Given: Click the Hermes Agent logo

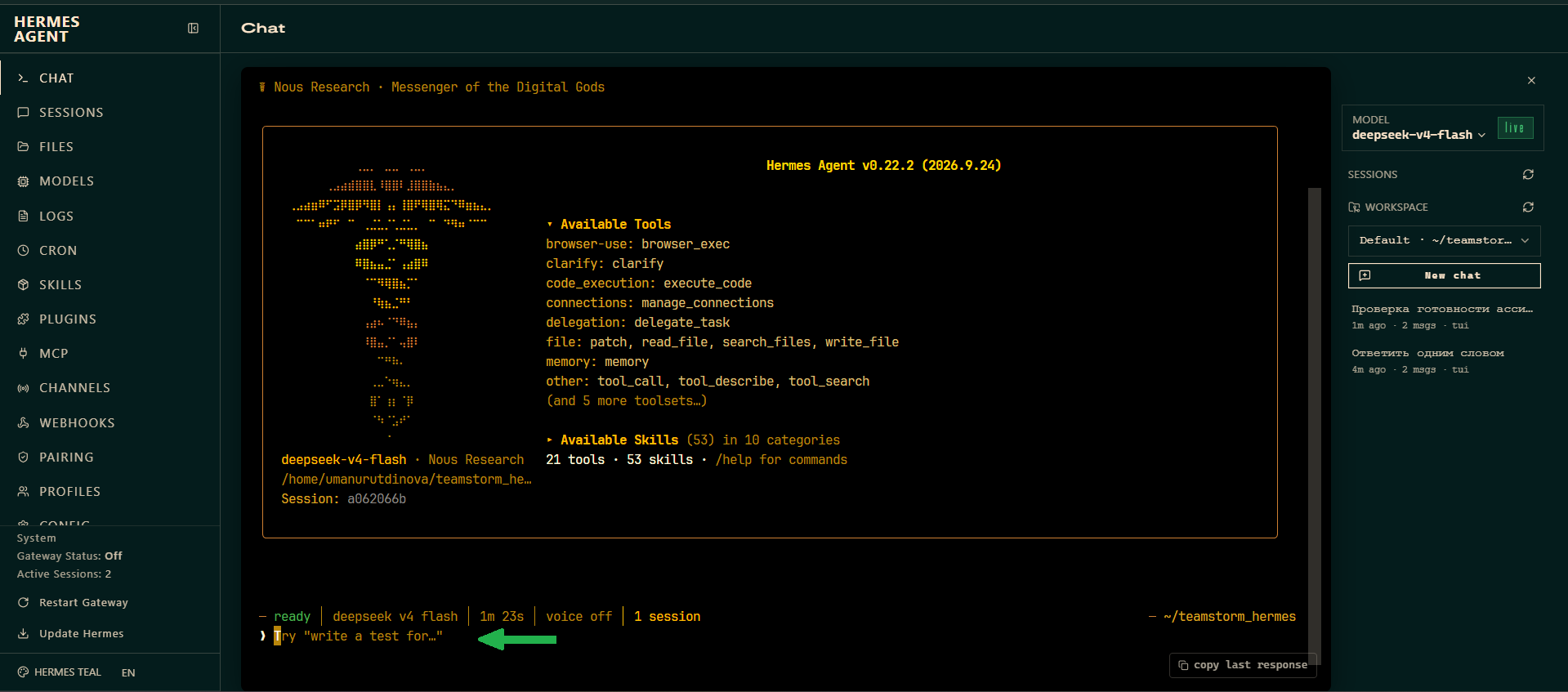Looking at the screenshot, I should tap(47, 29).
